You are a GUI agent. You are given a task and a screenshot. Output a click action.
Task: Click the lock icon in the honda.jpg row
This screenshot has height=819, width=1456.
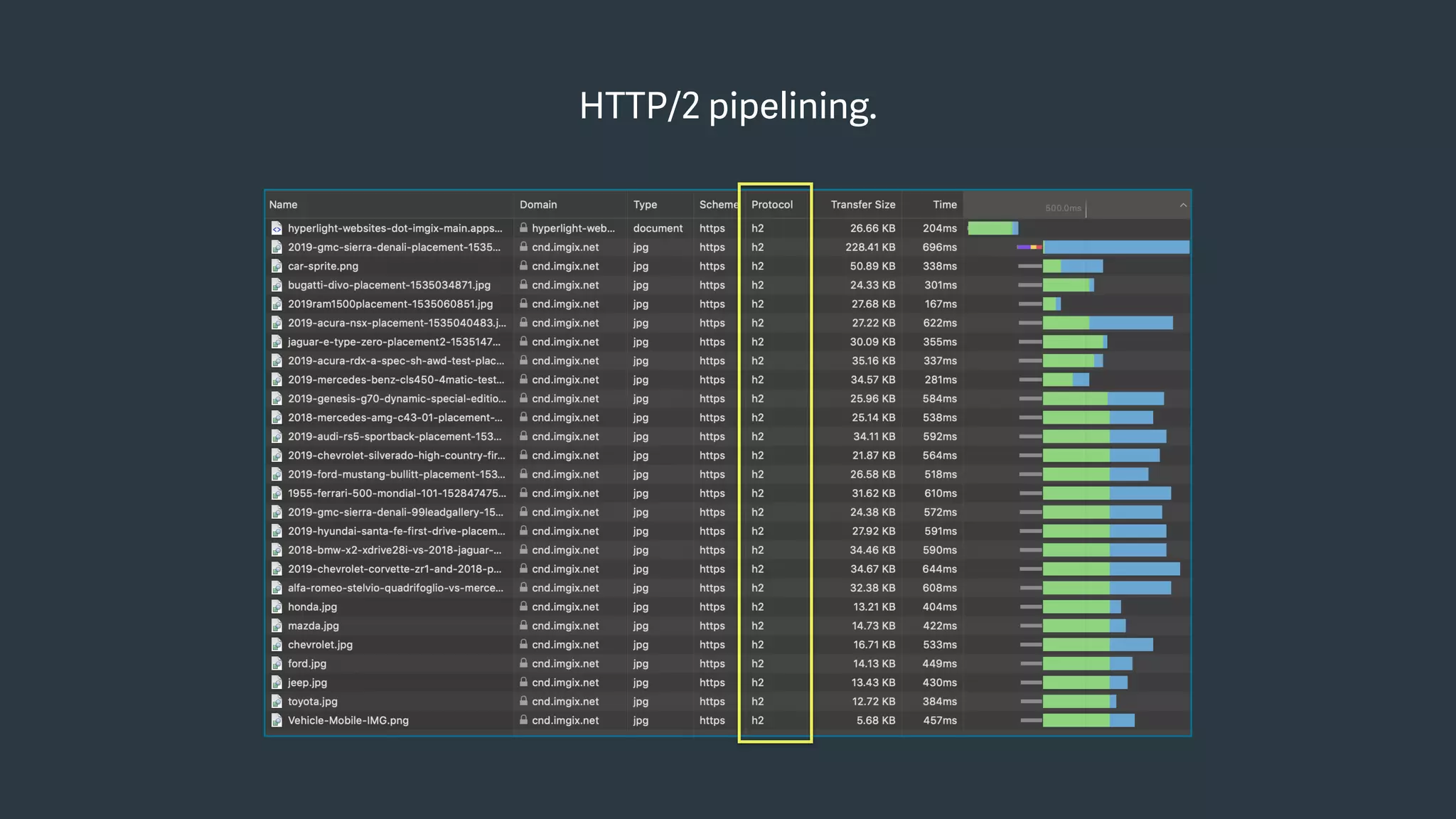tap(523, 606)
